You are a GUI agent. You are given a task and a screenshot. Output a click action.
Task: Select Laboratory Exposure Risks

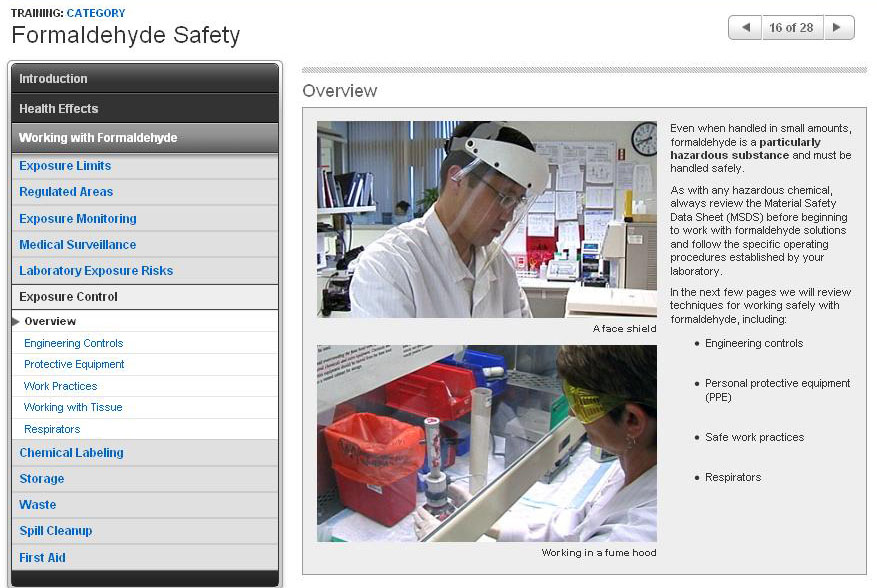96,271
